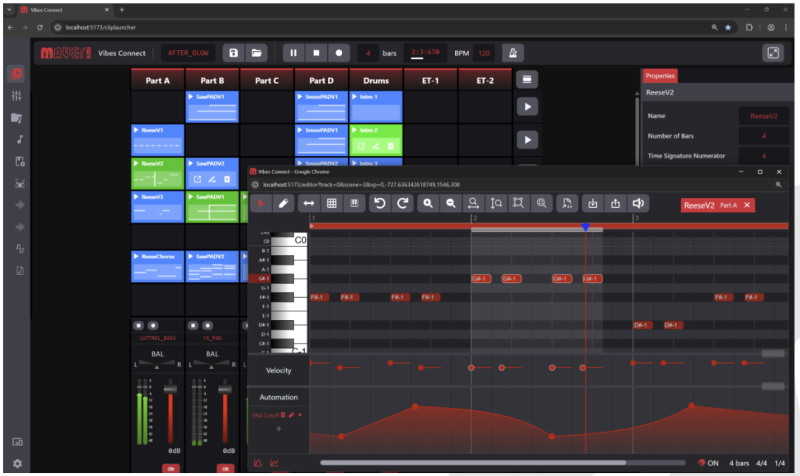
Task: Click the redo arrow in editor toolbar
Action: pyautogui.click(x=402, y=204)
